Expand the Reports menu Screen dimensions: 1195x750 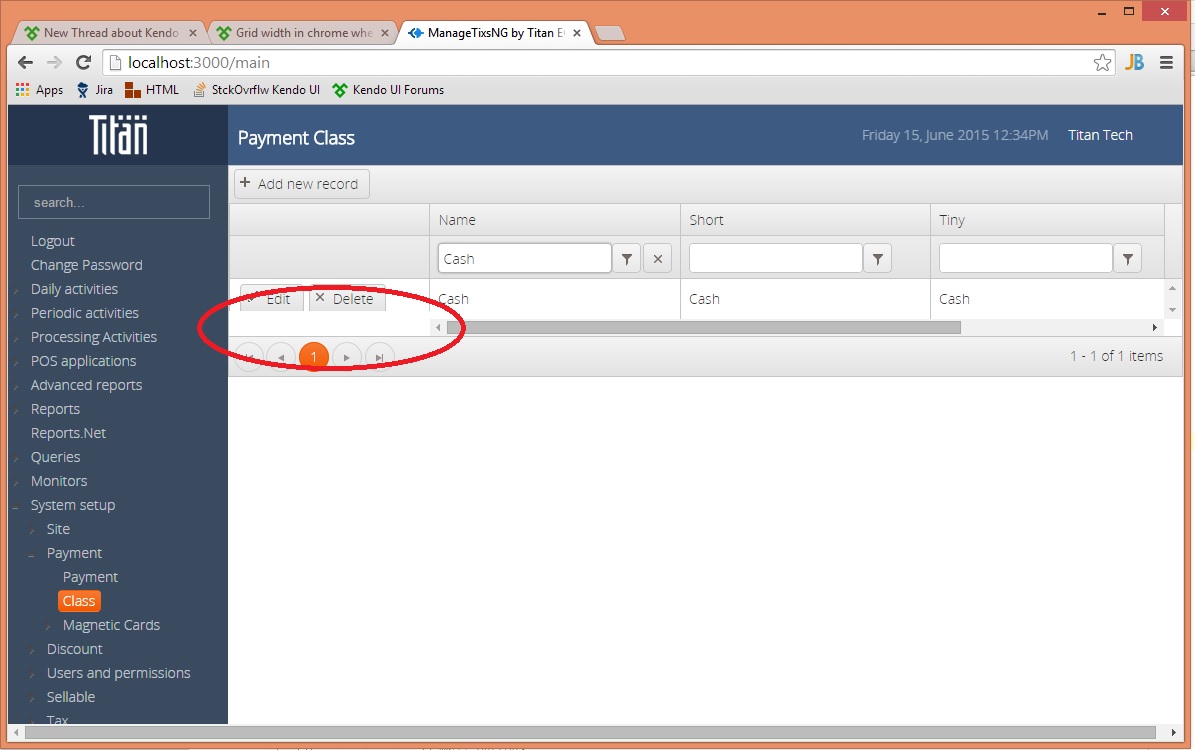click(55, 409)
